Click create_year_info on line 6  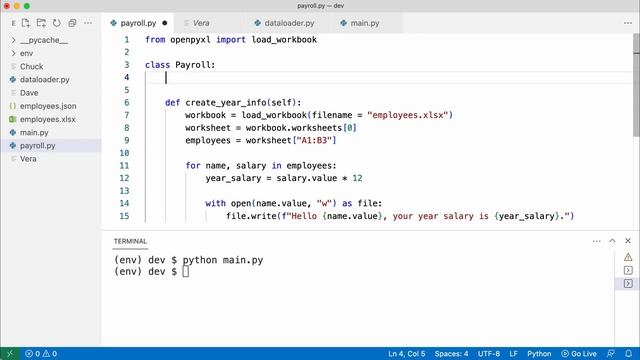226,103
